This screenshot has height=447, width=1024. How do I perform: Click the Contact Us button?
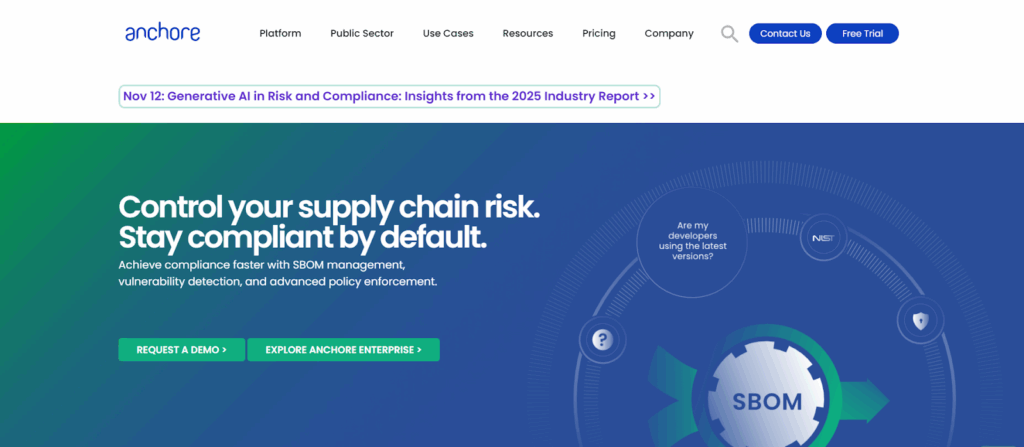tap(785, 33)
